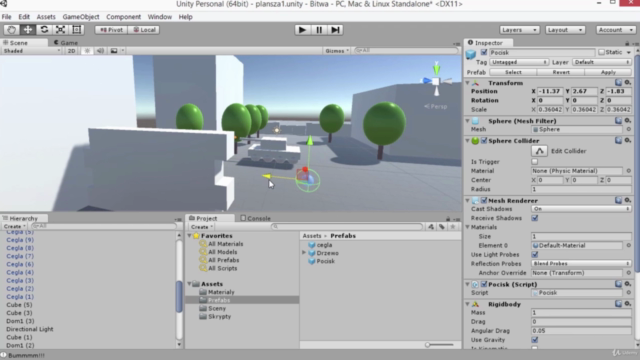Expand the Drzewo prefab
This screenshot has height=360, width=640.
click(x=304, y=253)
